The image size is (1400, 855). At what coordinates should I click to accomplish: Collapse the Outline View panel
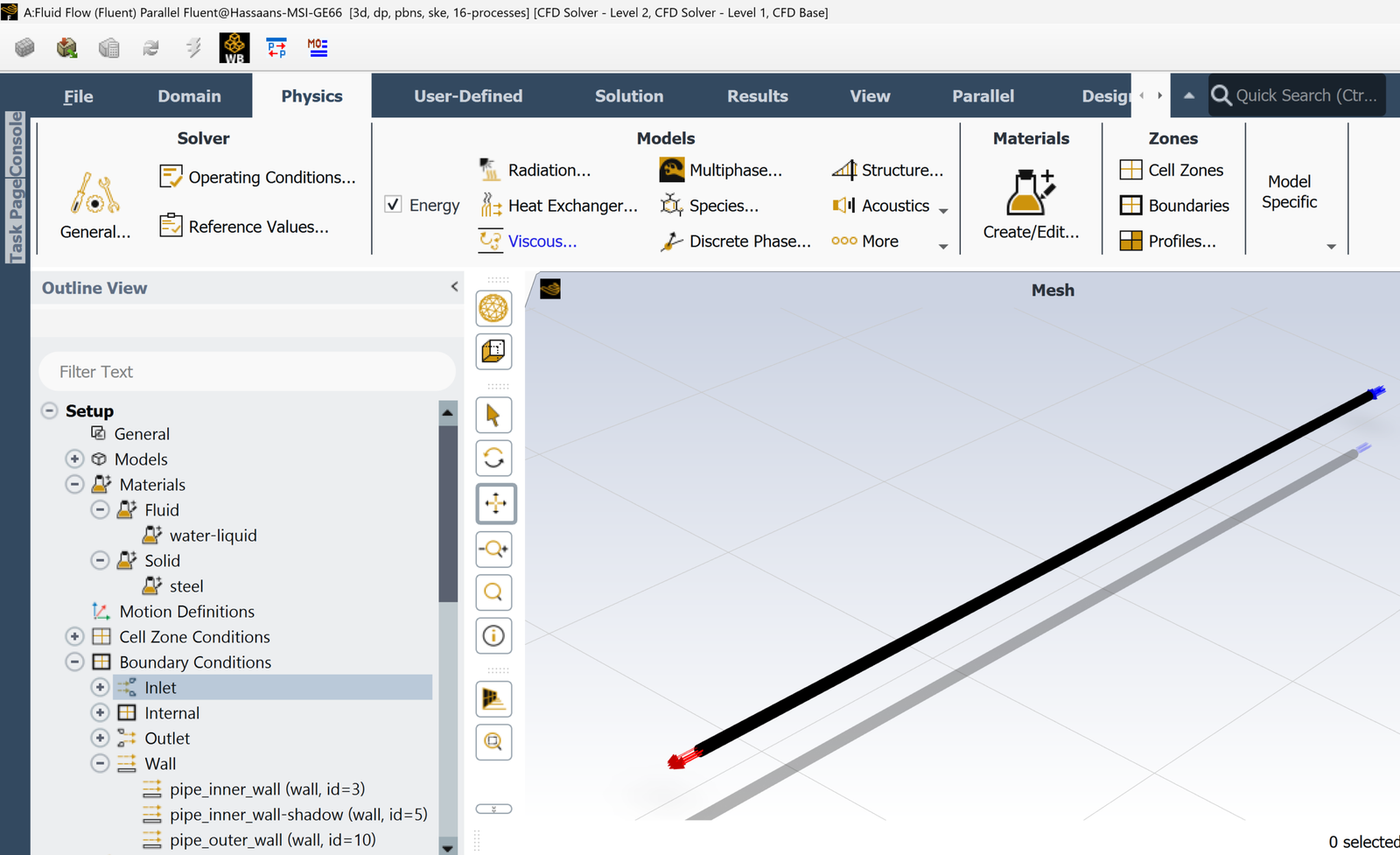pyautogui.click(x=454, y=287)
